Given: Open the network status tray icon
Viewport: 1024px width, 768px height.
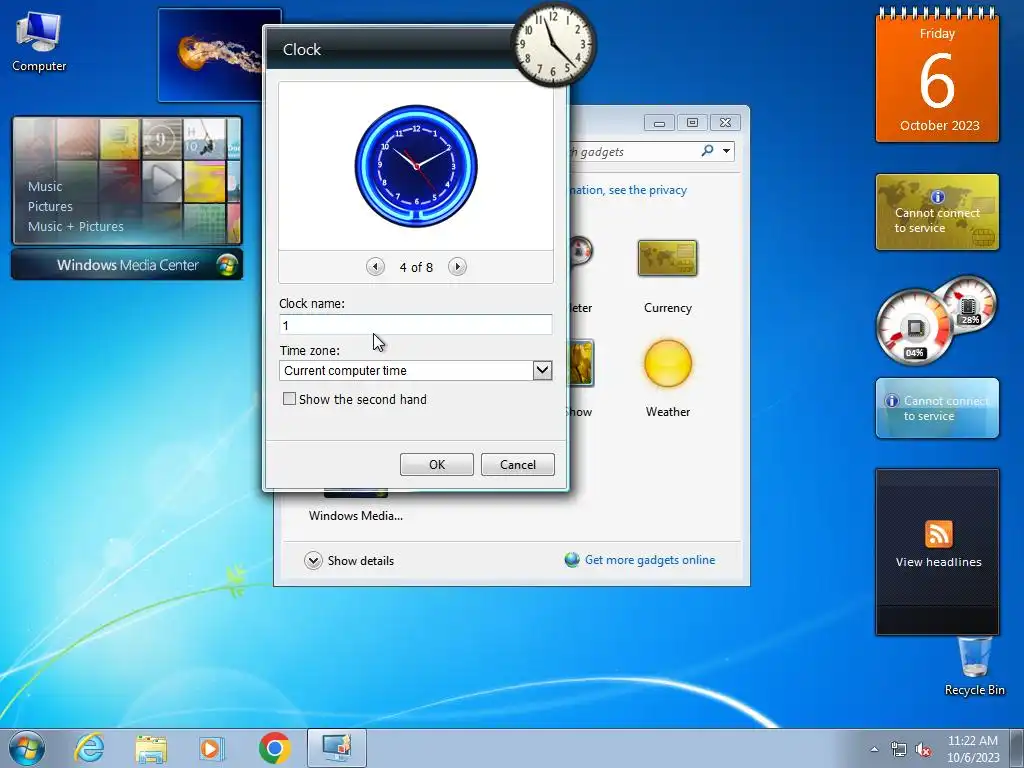Looking at the screenshot, I should [x=899, y=750].
